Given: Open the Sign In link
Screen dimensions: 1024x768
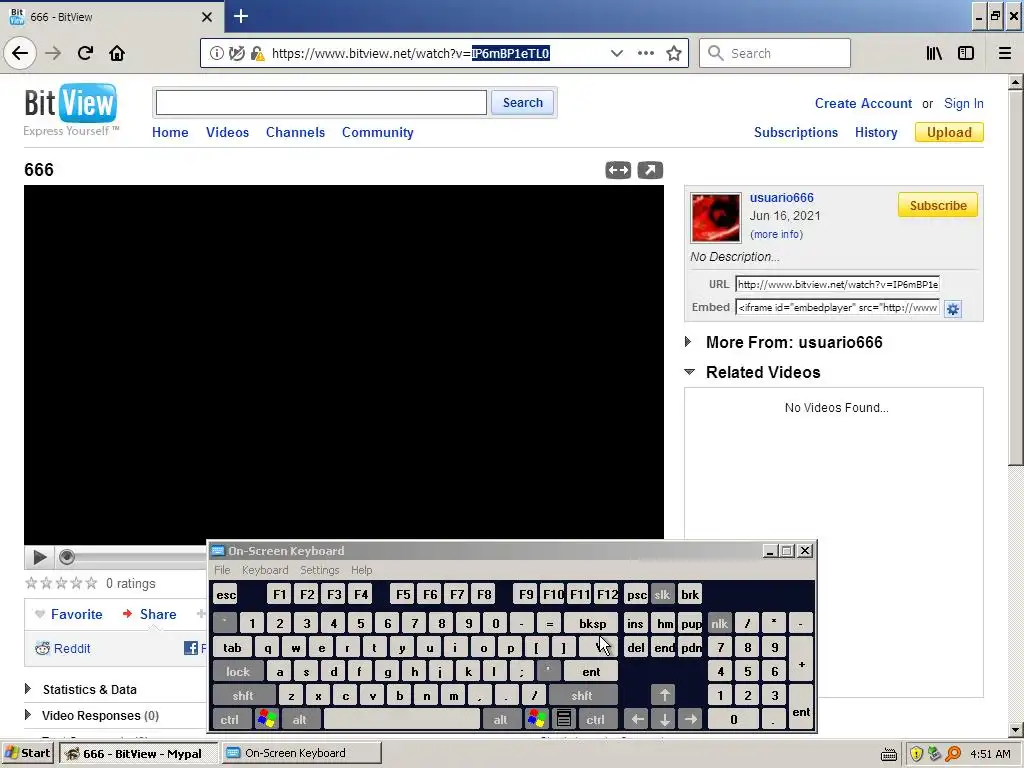Looking at the screenshot, I should point(963,103).
